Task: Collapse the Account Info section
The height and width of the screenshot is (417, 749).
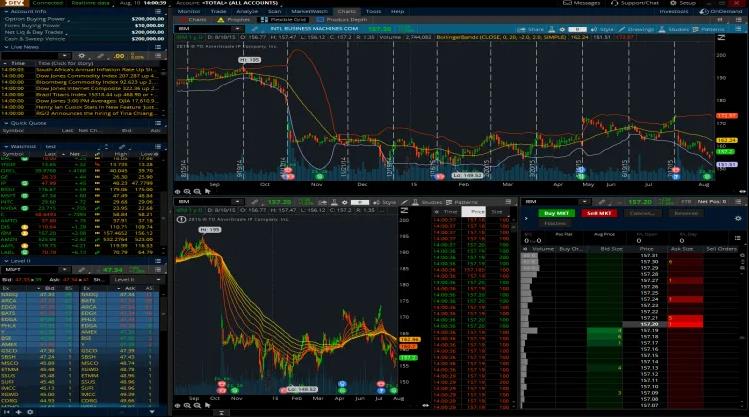Action: [5, 11]
